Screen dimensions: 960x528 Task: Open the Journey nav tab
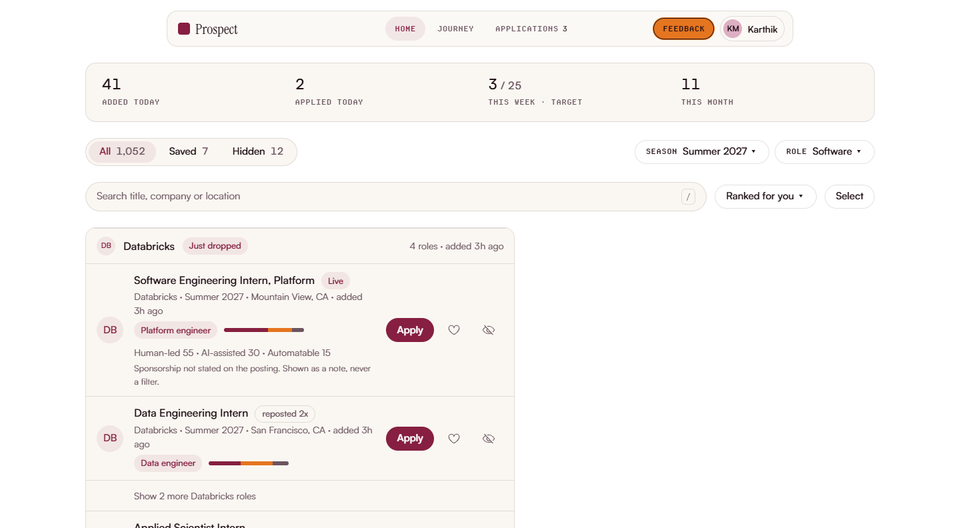(456, 29)
